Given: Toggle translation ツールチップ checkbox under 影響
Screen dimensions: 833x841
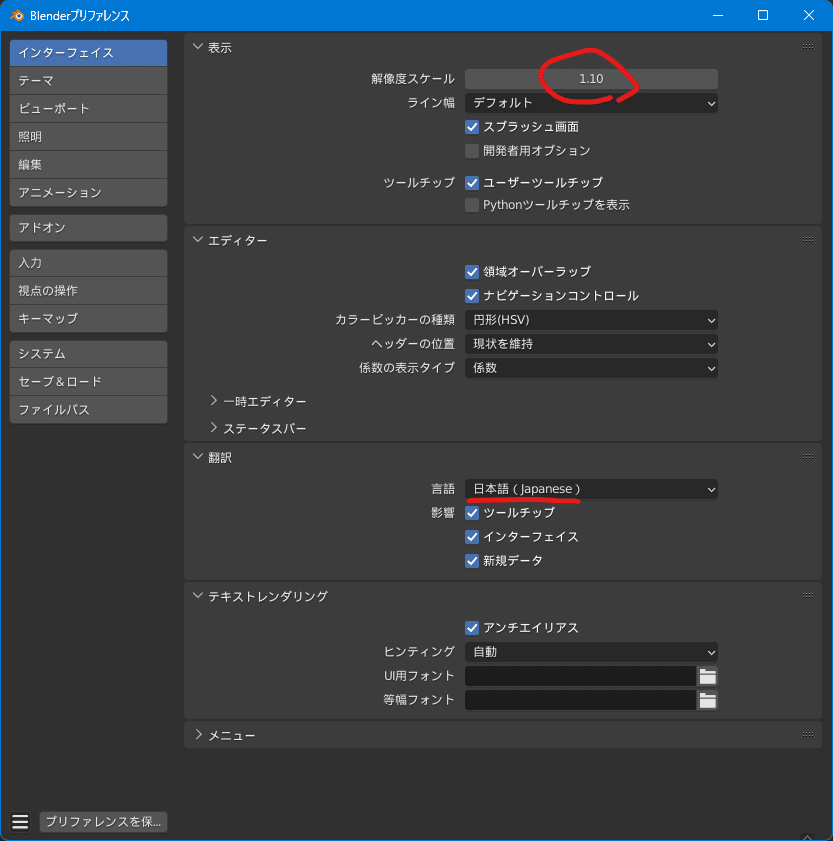Looking at the screenshot, I should tap(472, 513).
